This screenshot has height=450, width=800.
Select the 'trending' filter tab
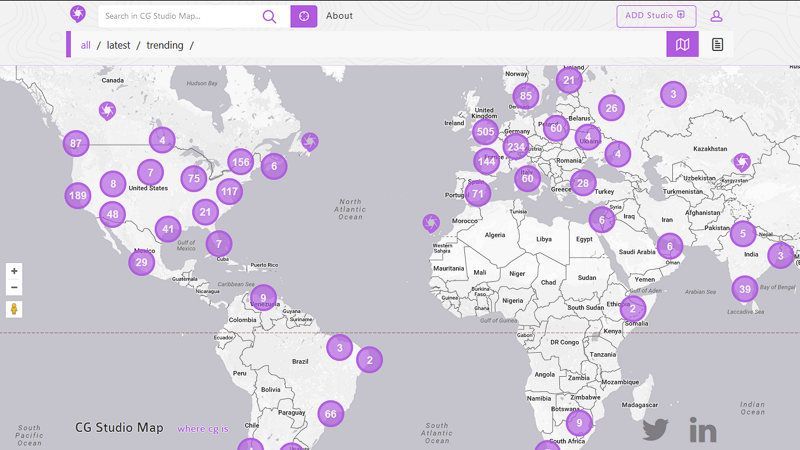click(x=165, y=45)
